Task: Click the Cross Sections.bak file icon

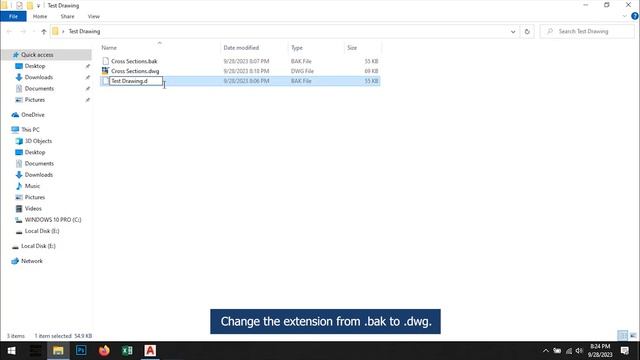Action: click(x=105, y=61)
